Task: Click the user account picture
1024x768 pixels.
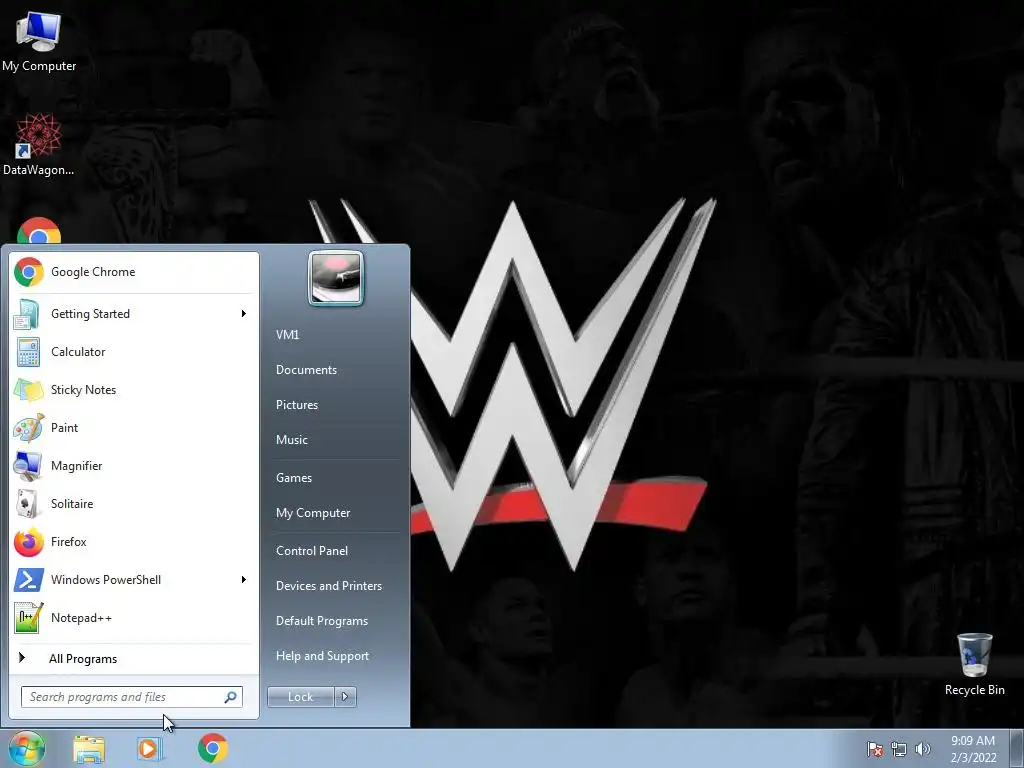Action: tap(336, 278)
